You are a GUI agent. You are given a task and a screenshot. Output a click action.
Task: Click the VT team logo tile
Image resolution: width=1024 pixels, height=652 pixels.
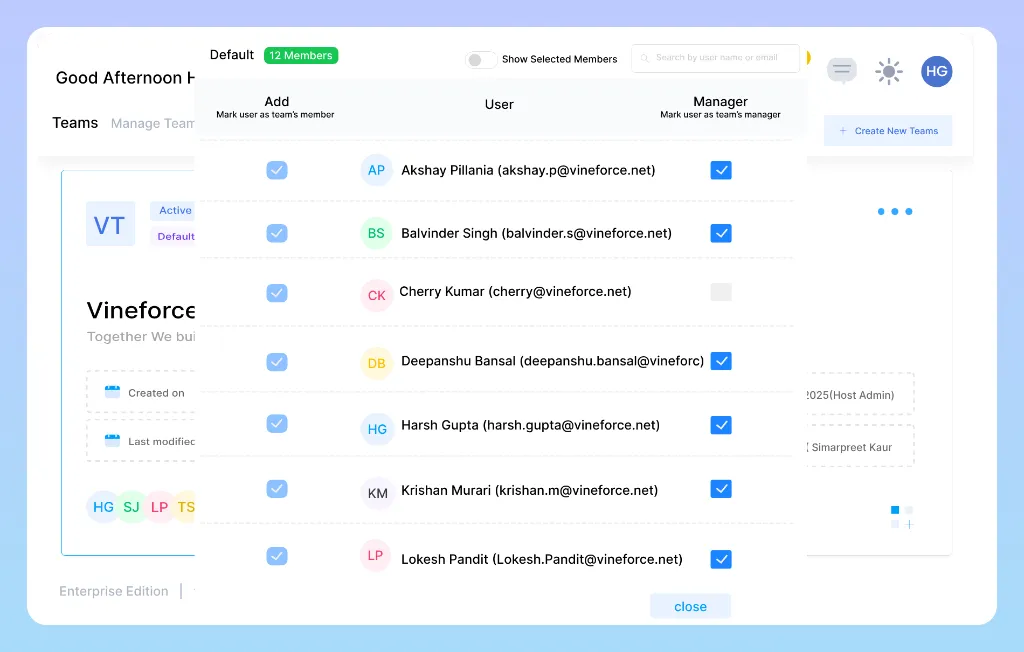point(110,224)
